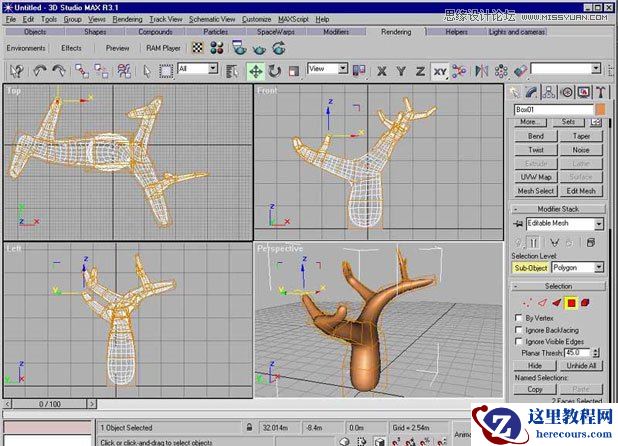Screen dimensions: 618x446
Task: Open the checkered Material/Map Browser icon
Action: (x=197, y=48)
